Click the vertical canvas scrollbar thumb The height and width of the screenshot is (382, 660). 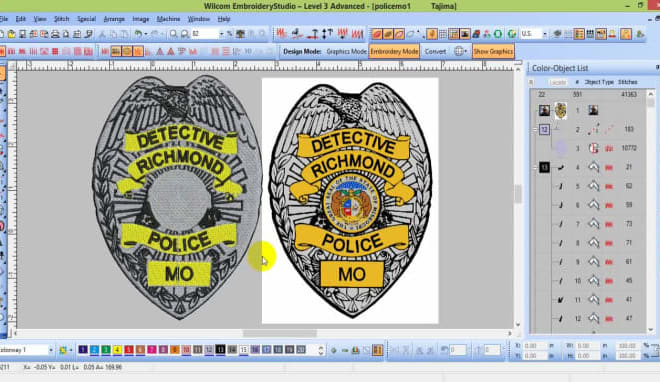518,194
